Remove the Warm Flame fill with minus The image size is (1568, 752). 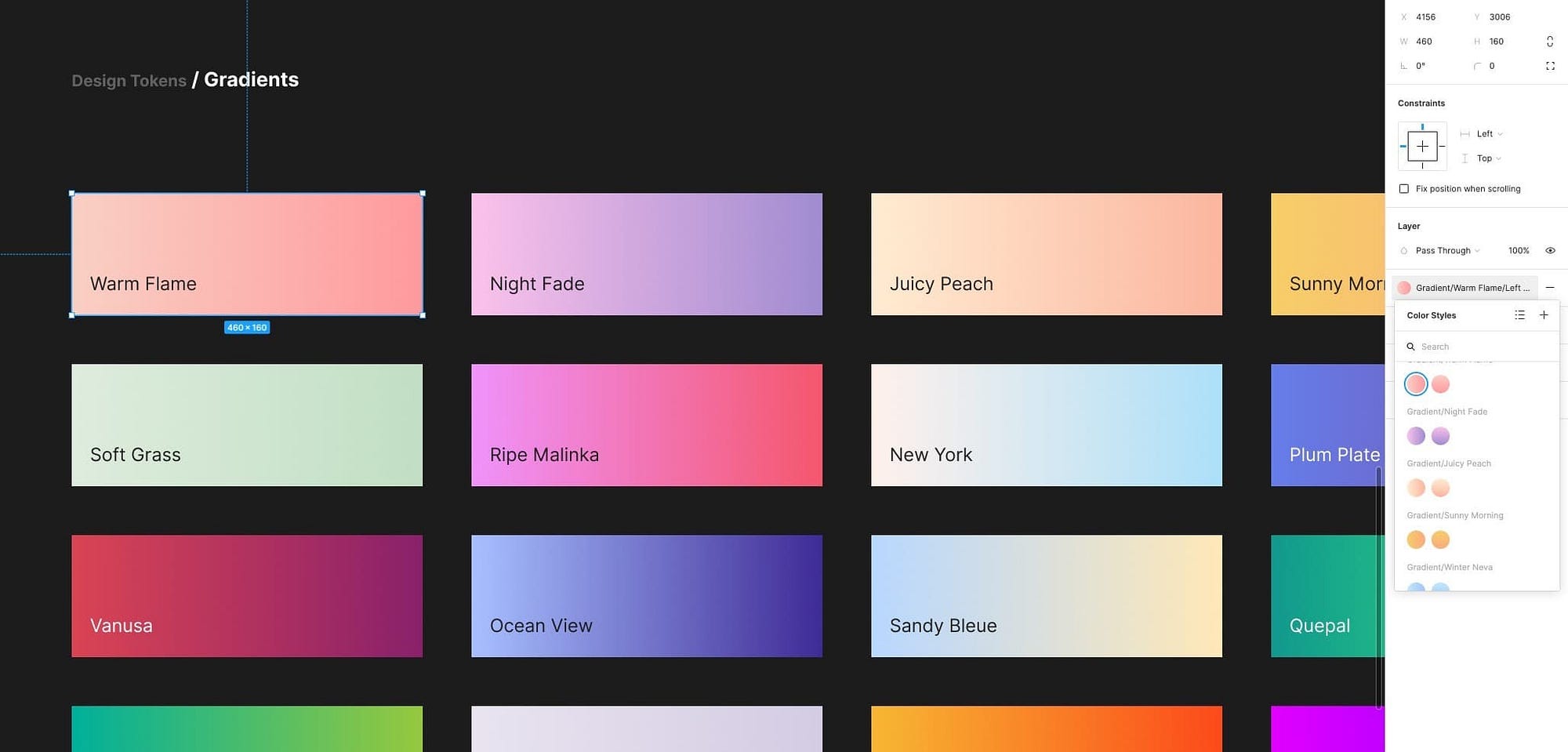[1550, 288]
